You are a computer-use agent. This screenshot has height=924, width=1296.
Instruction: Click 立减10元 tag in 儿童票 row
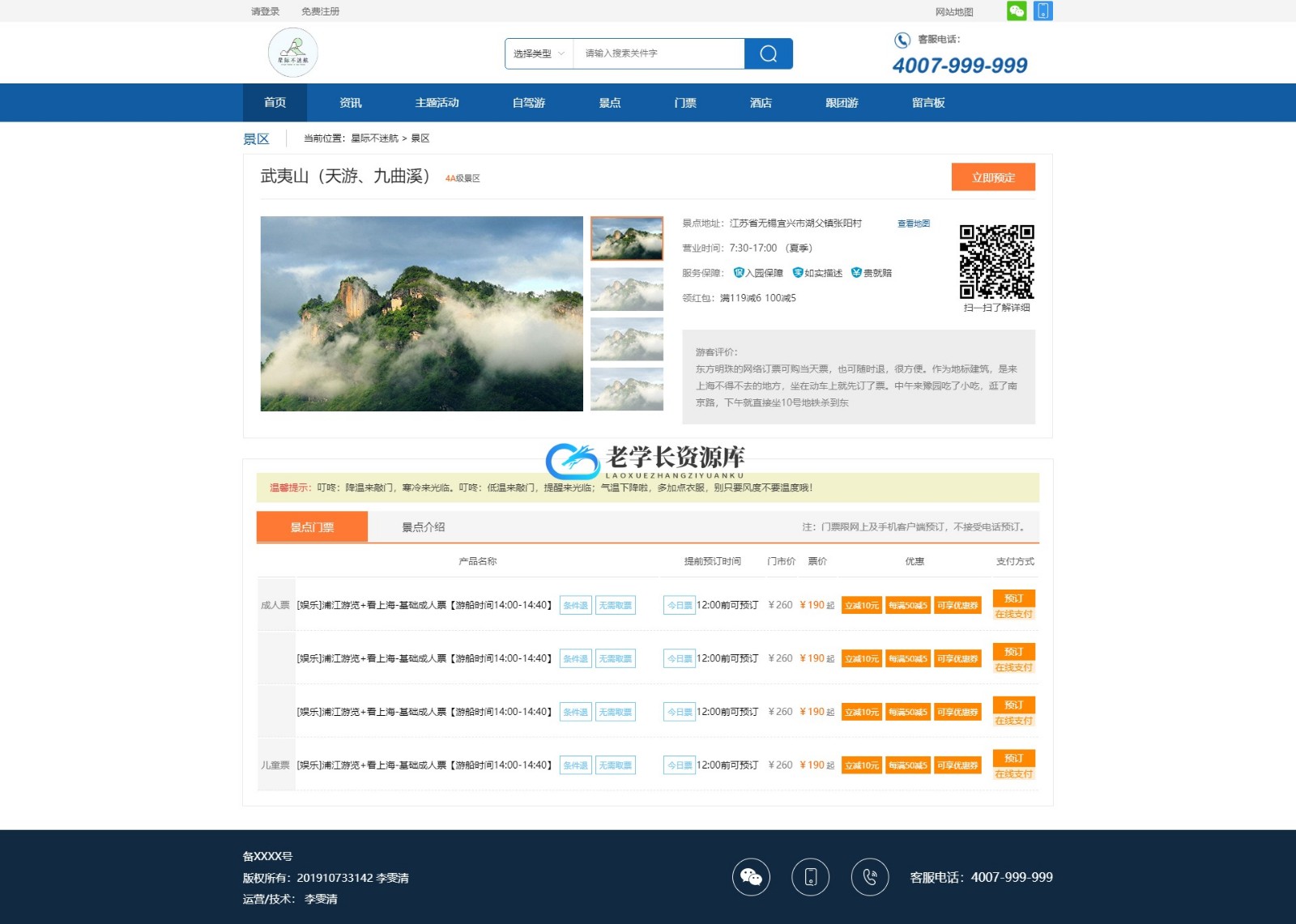pos(862,765)
